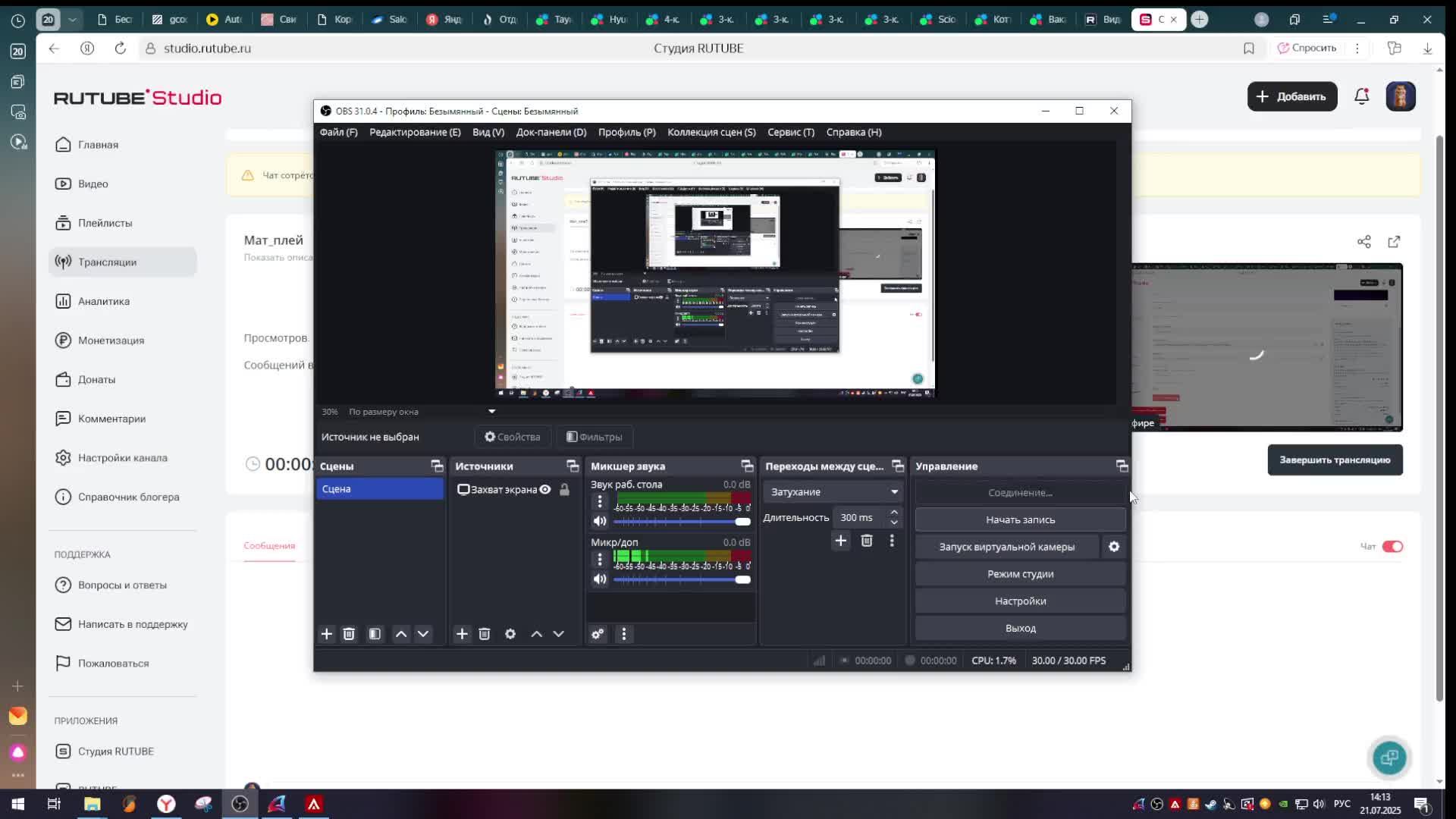The height and width of the screenshot is (819, 1456).
Task: Delete selected source with trash icon
Action: [x=485, y=634]
